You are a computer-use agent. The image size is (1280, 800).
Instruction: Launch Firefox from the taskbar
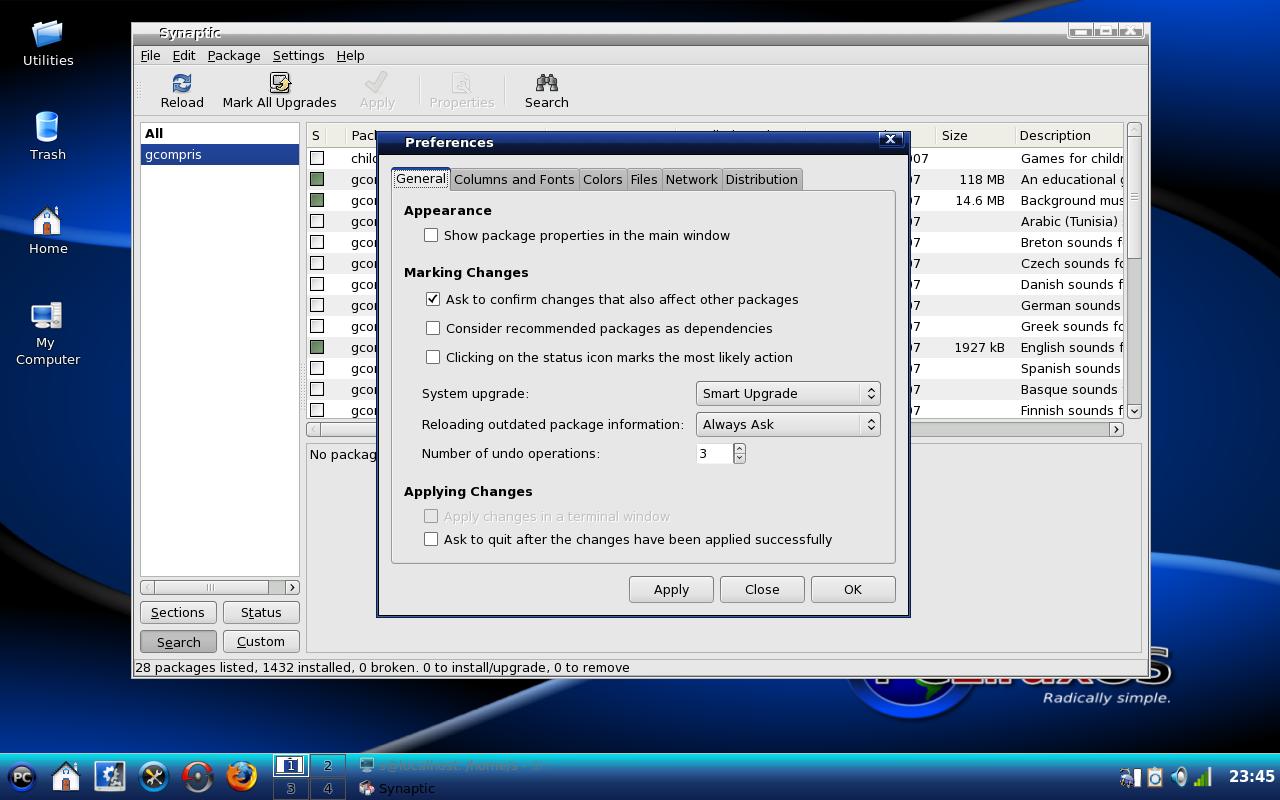click(x=242, y=777)
